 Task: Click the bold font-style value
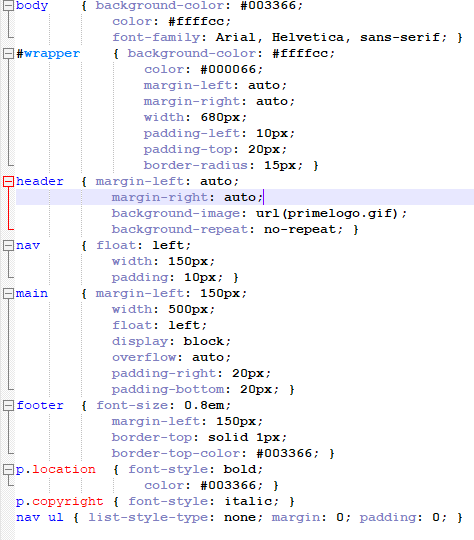pyautogui.click(x=240, y=469)
